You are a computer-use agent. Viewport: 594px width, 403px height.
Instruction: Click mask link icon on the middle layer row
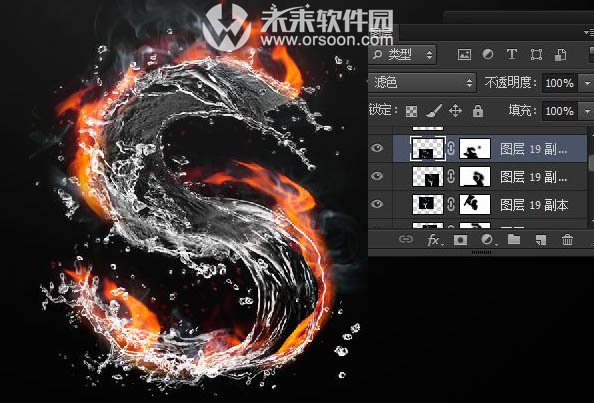click(x=451, y=177)
